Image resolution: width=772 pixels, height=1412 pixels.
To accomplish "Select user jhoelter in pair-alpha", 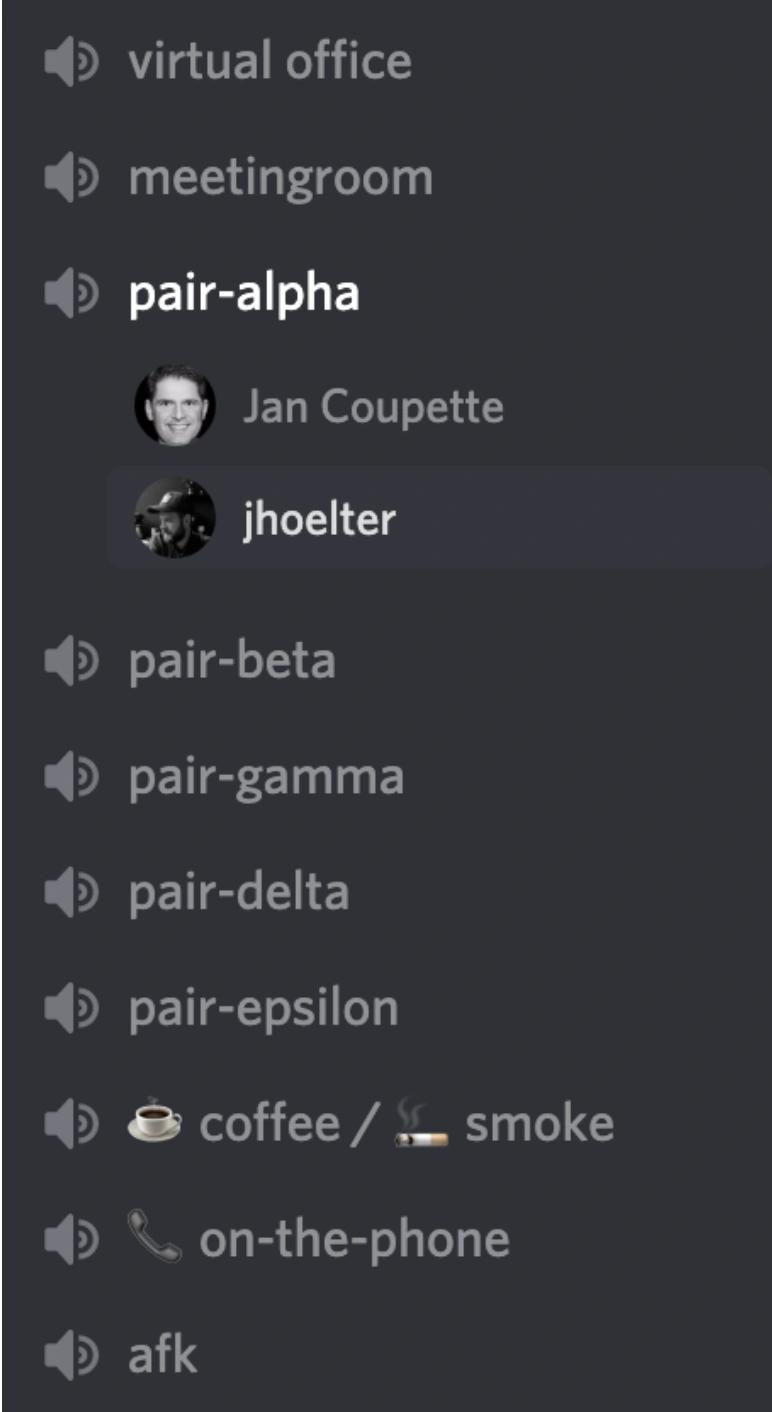I will tap(440, 518).
